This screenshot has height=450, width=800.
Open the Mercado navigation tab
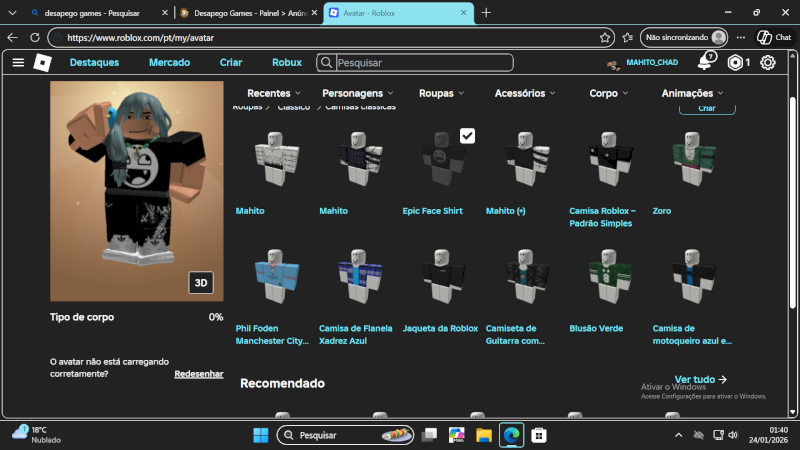(x=169, y=62)
